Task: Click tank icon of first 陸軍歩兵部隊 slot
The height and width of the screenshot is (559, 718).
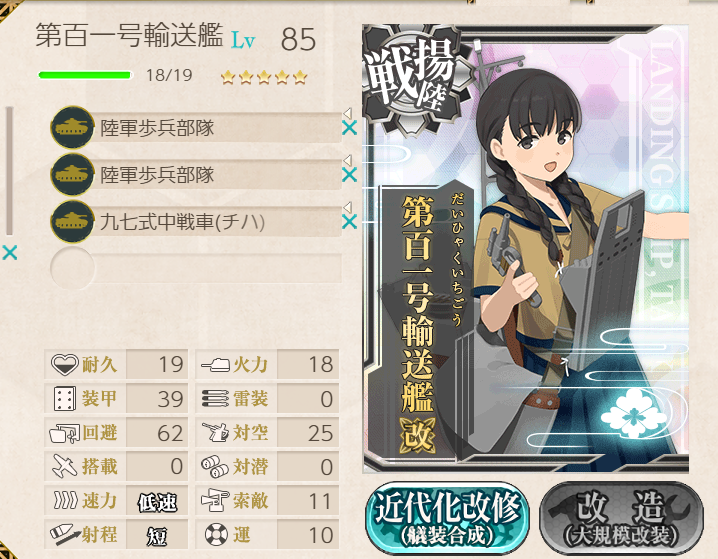Action: point(72,127)
